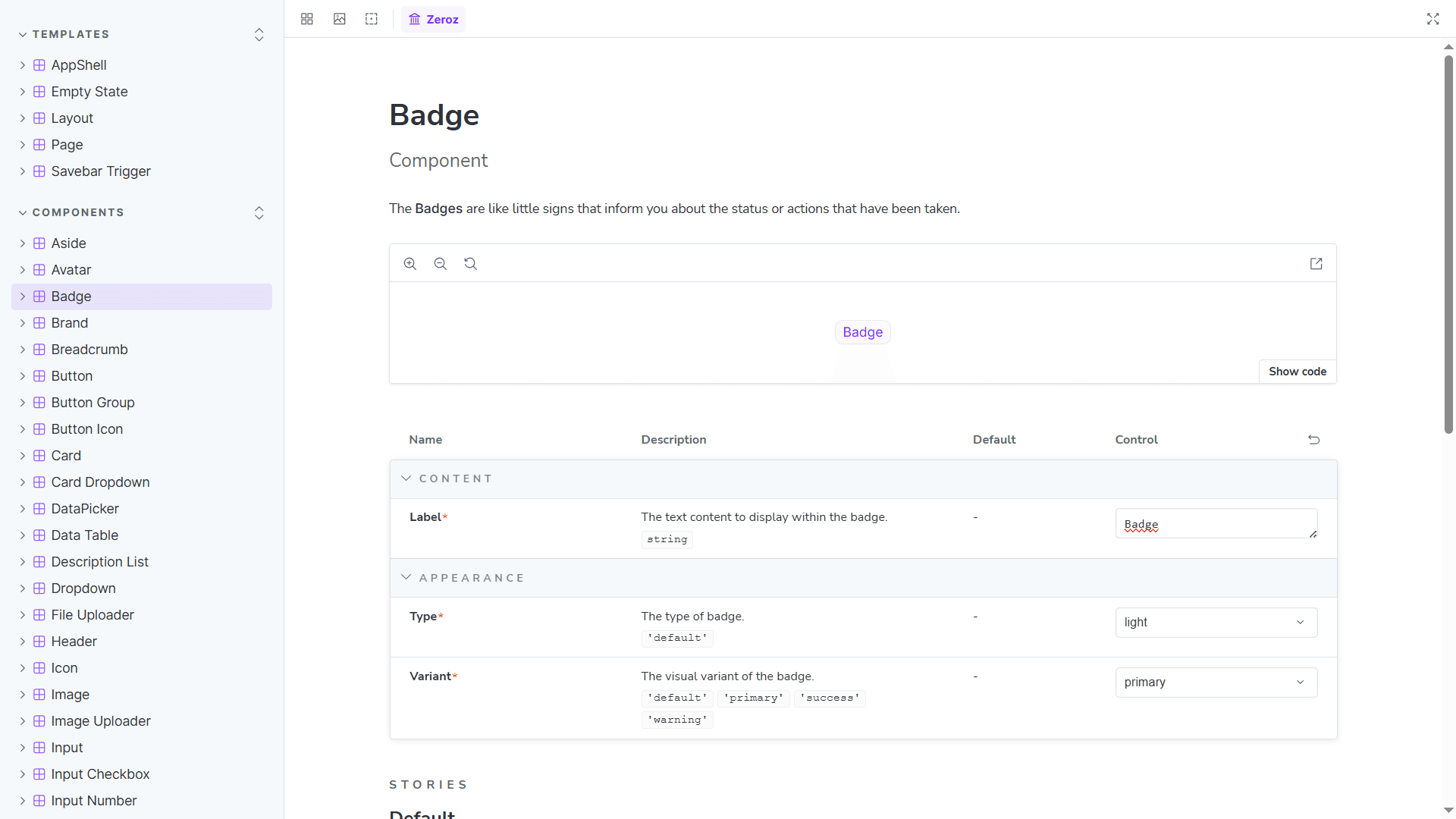Click the 'success' variant code tag
The image size is (1456, 819).
point(830,698)
